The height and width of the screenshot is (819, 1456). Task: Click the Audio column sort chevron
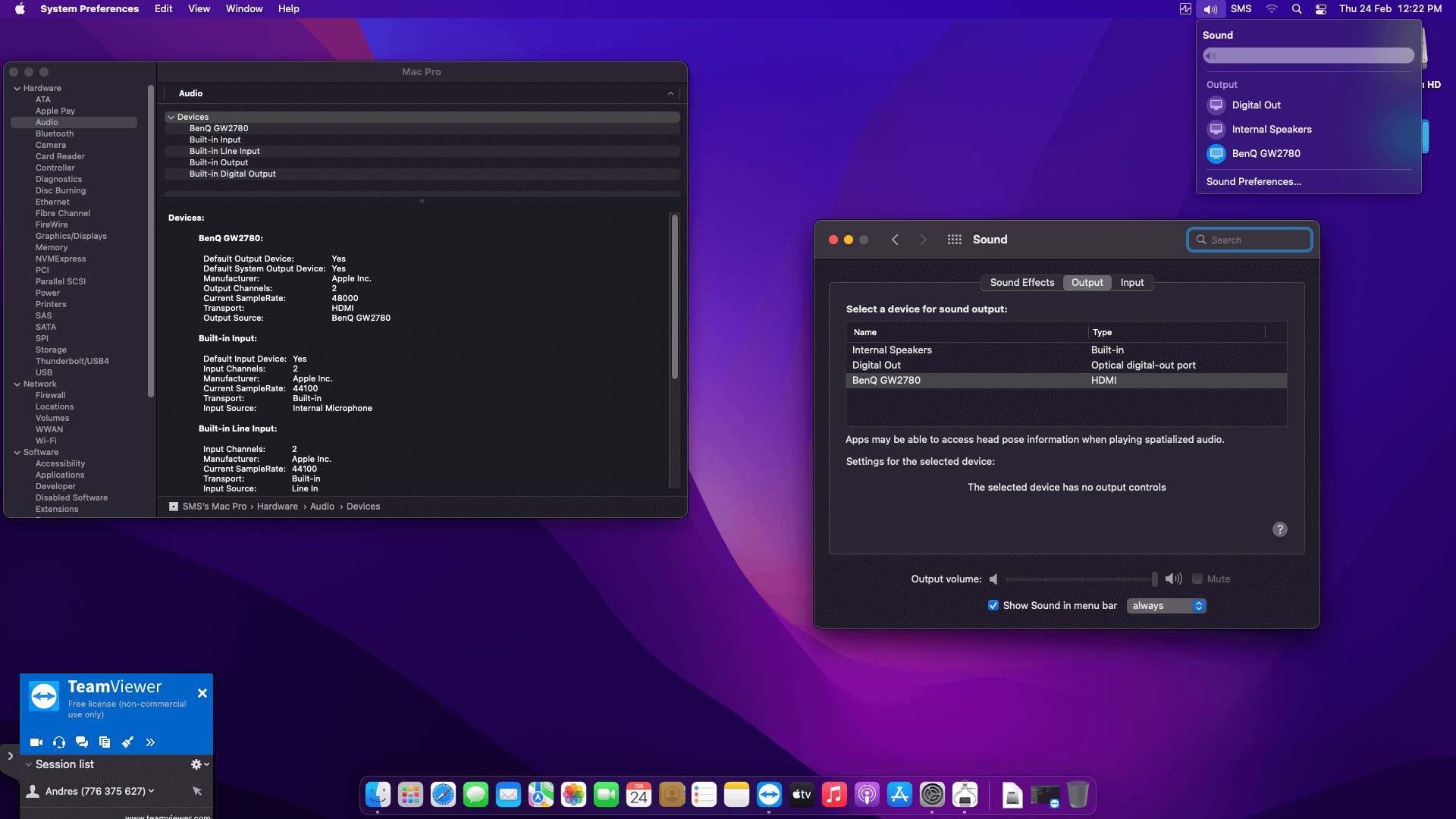pos(670,94)
